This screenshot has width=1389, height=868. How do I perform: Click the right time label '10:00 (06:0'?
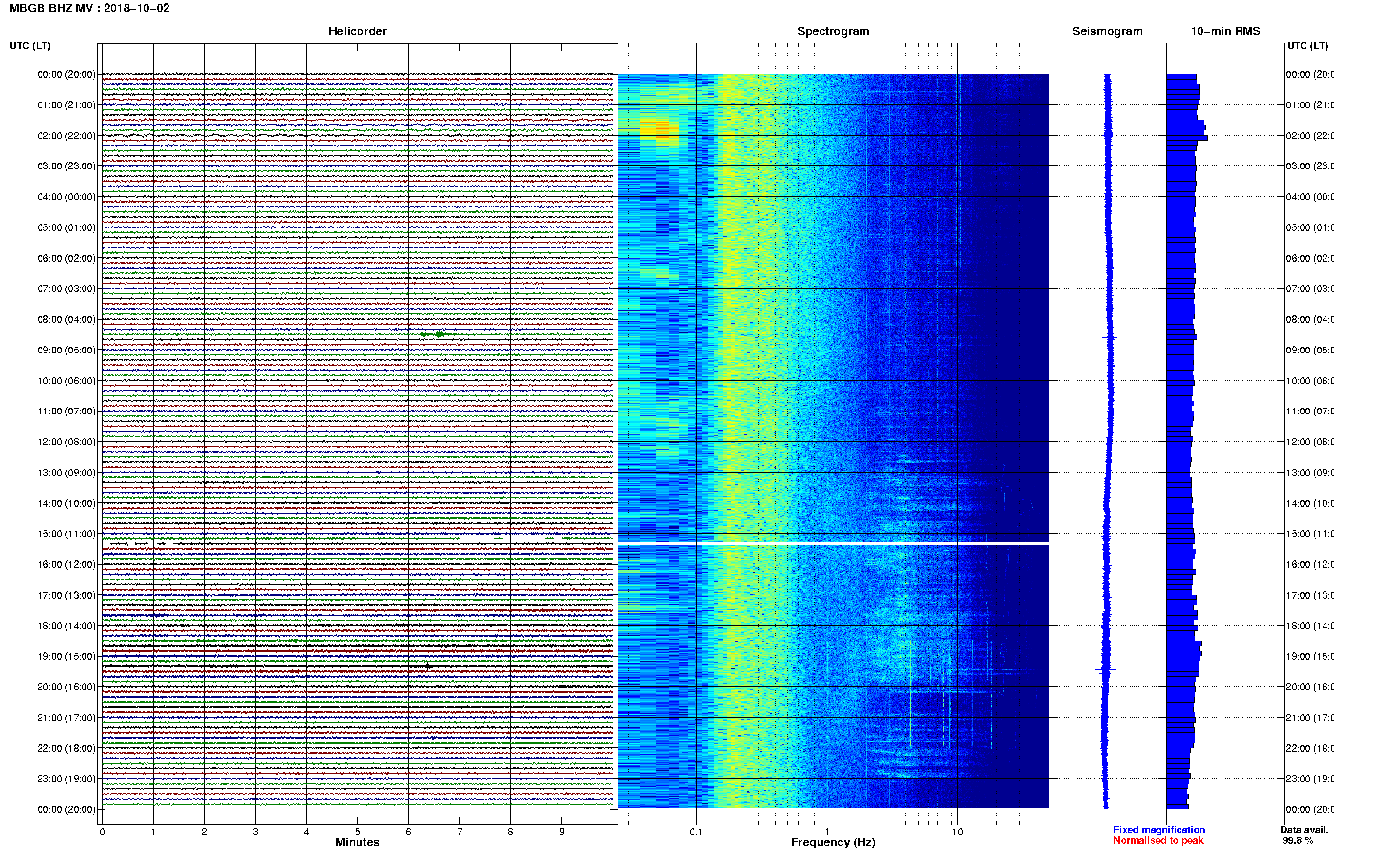coord(1310,381)
